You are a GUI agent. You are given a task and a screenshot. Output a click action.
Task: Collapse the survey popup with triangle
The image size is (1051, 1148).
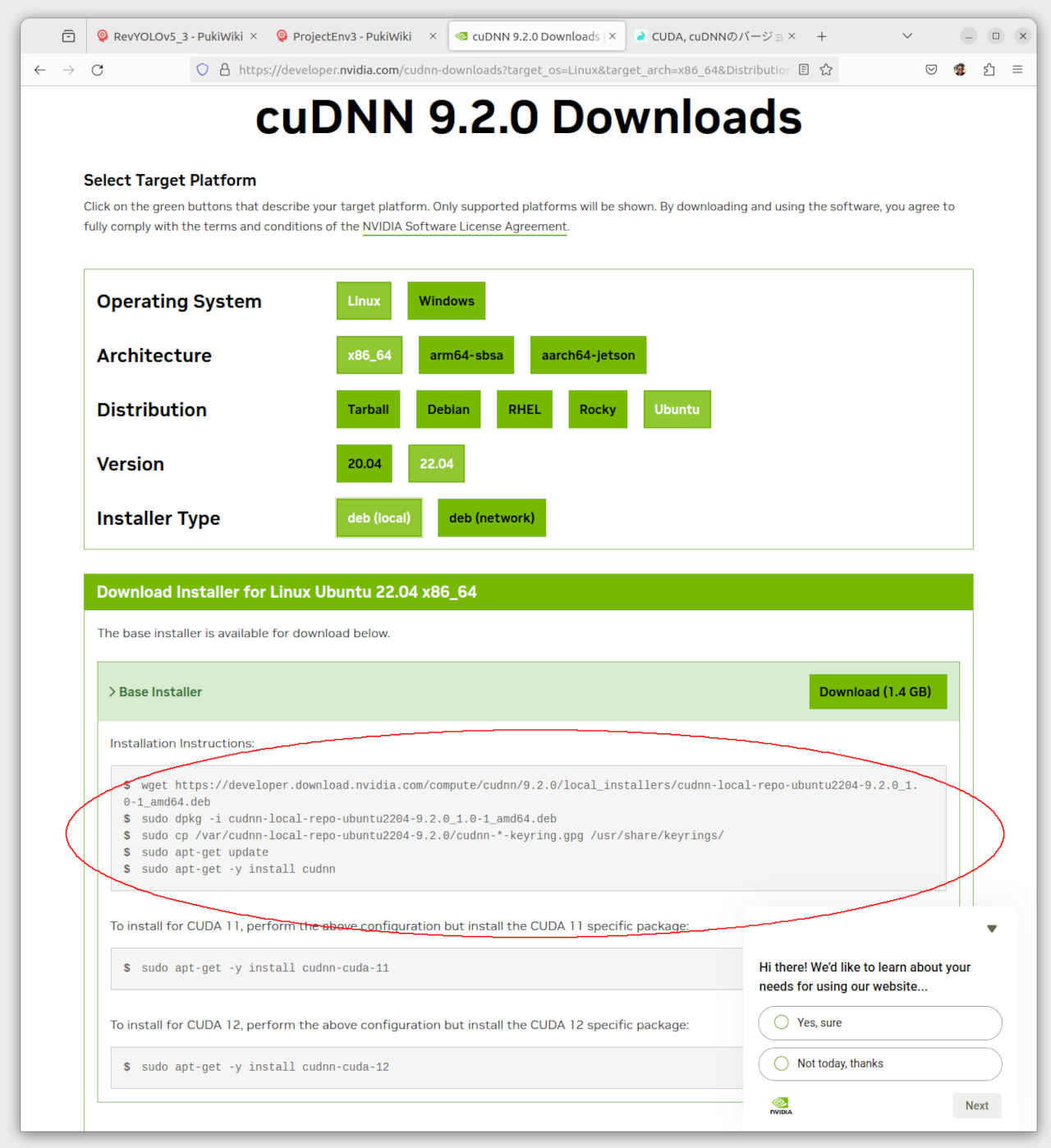pos(992,929)
